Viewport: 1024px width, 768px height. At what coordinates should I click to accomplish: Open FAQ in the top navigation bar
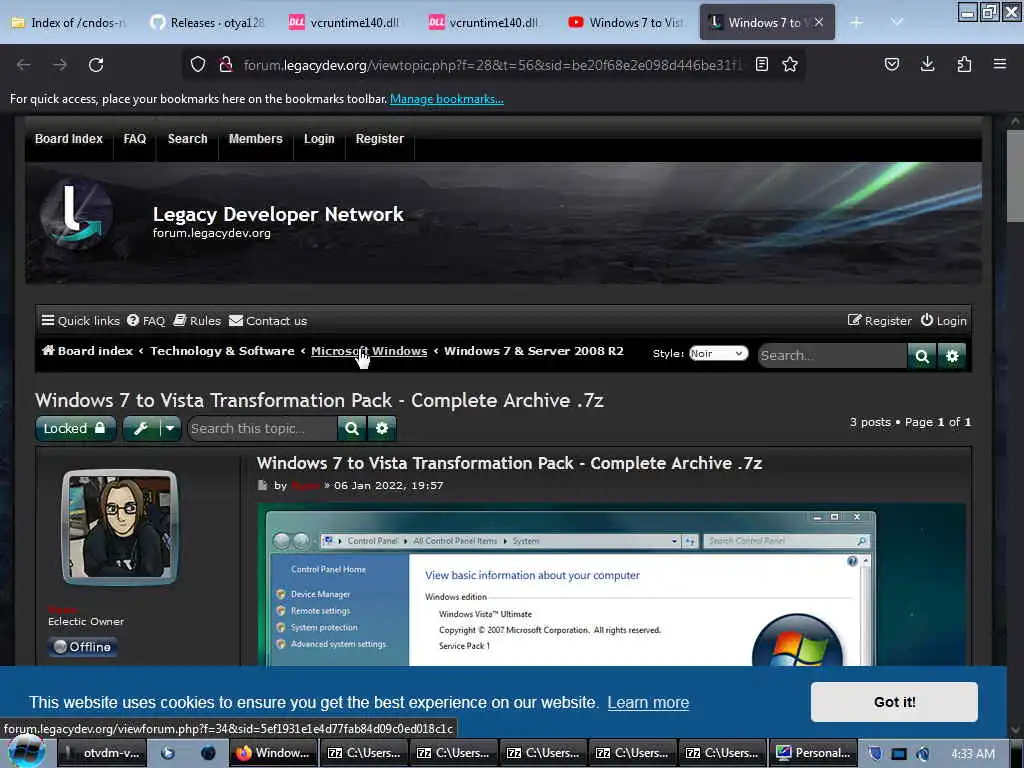pos(135,138)
